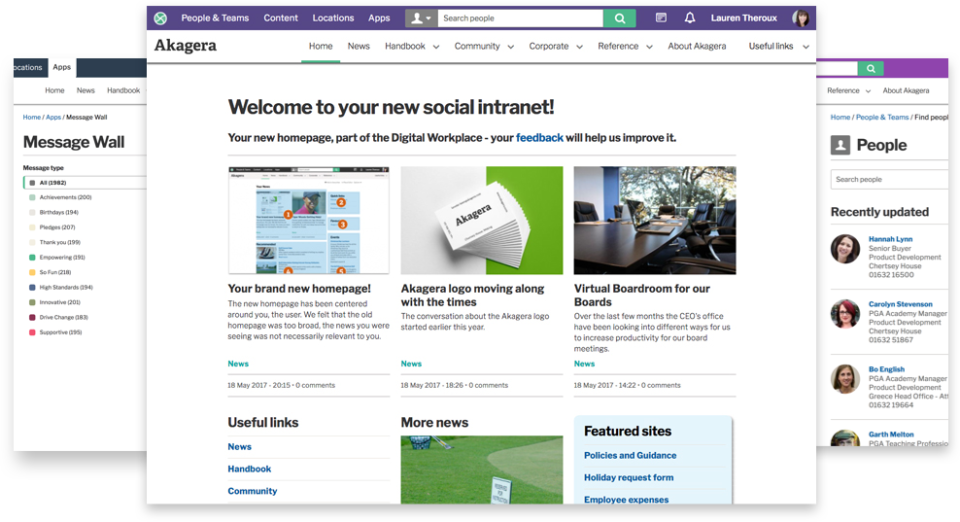Screen dimensions: 960x522
Task: Filter Message Wall by So Fun (218)
Action: pyautogui.click(x=50, y=272)
